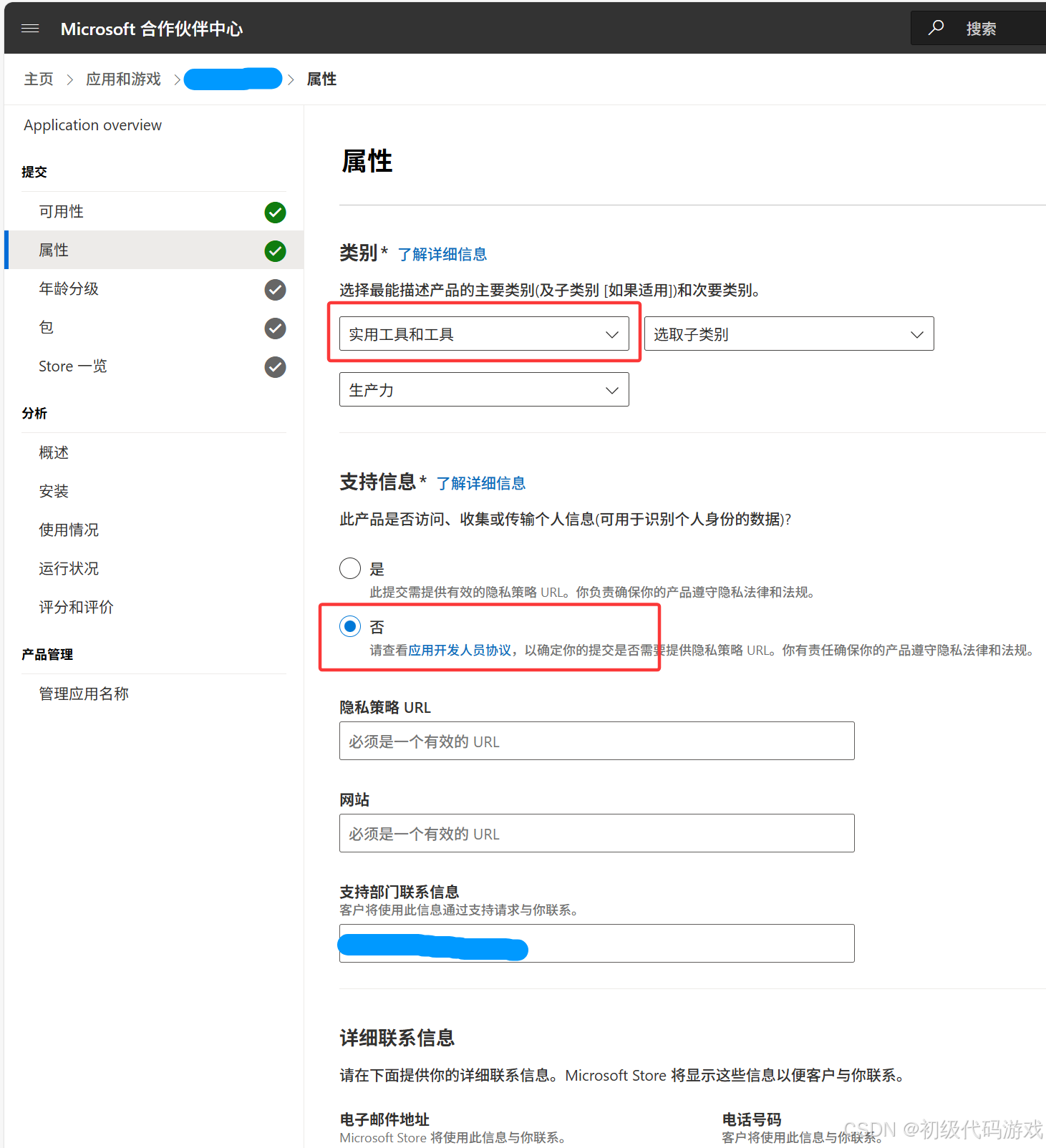Open 运行状况 analytics page

(x=69, y=569)
